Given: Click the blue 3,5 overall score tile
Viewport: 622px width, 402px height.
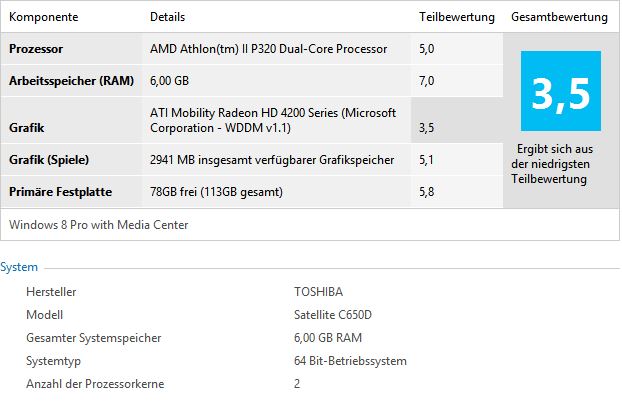Looking at the screenshot, I should click(x=561, y=91).
